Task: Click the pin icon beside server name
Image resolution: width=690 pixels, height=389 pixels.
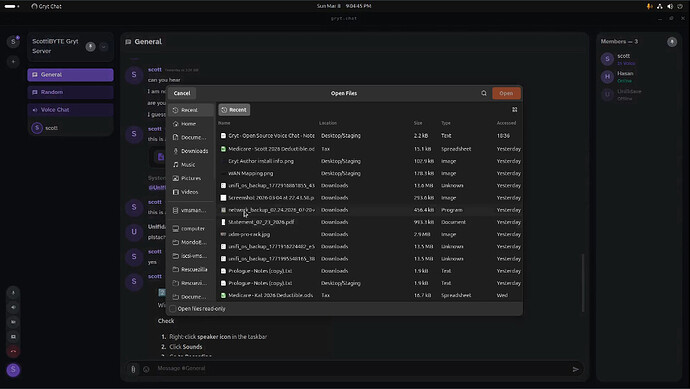Action: pos(91,47)
